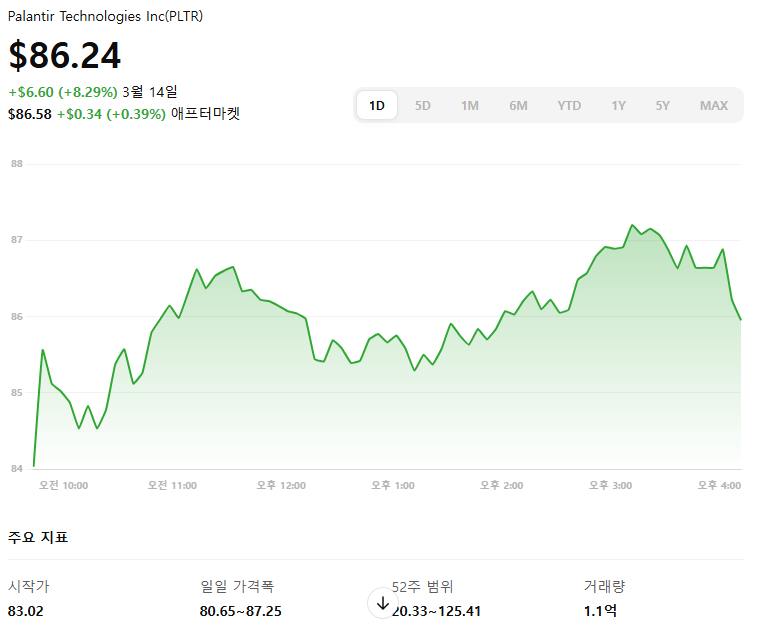Image resolution: width=763 pixels, height=633 pixels.
Task: Click the 주요 지표 section heading
Action: [38, 537]
